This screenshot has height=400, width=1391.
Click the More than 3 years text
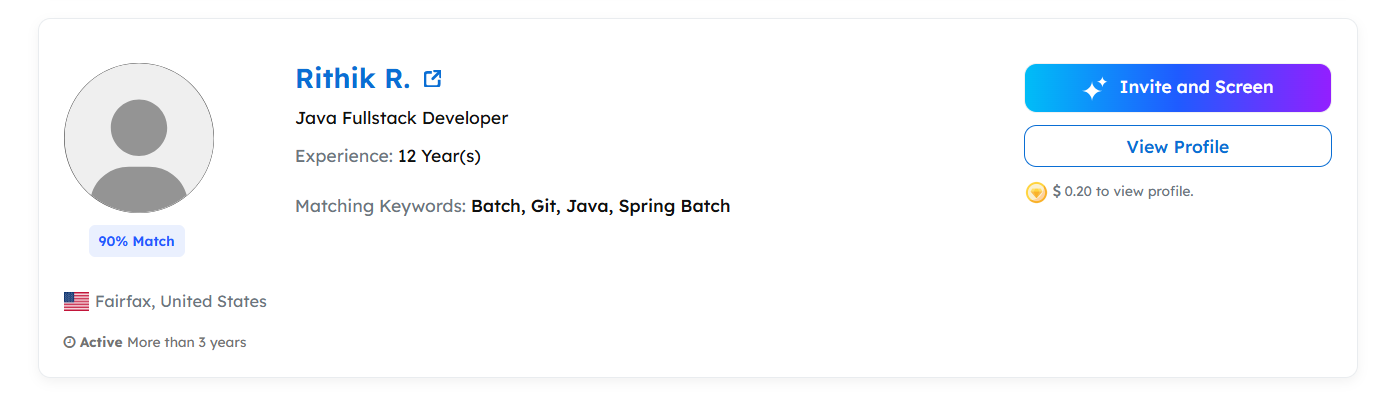(186, 343)
